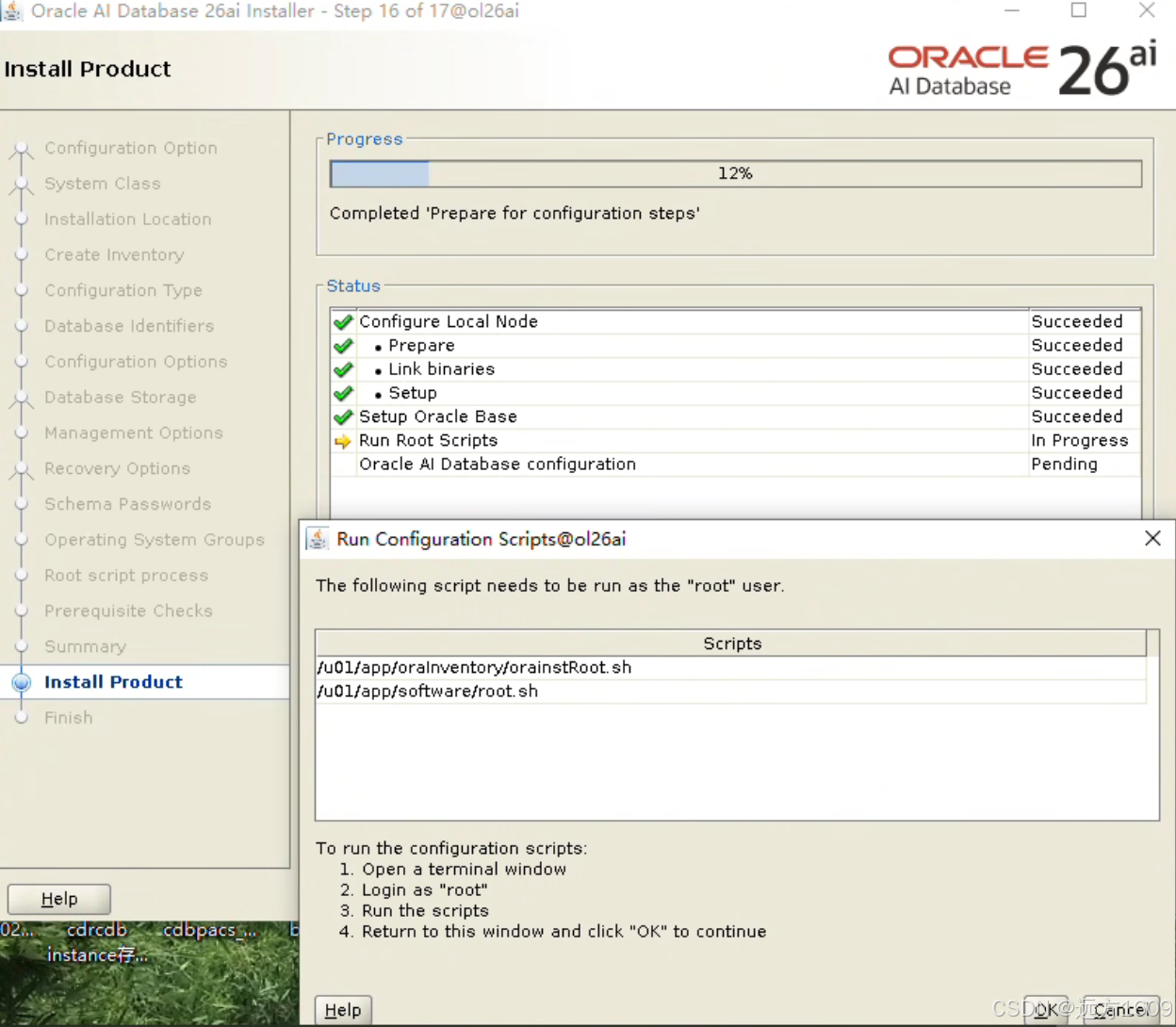
Task: Click Setup Oracle Base status row
Action: (736, 416)
